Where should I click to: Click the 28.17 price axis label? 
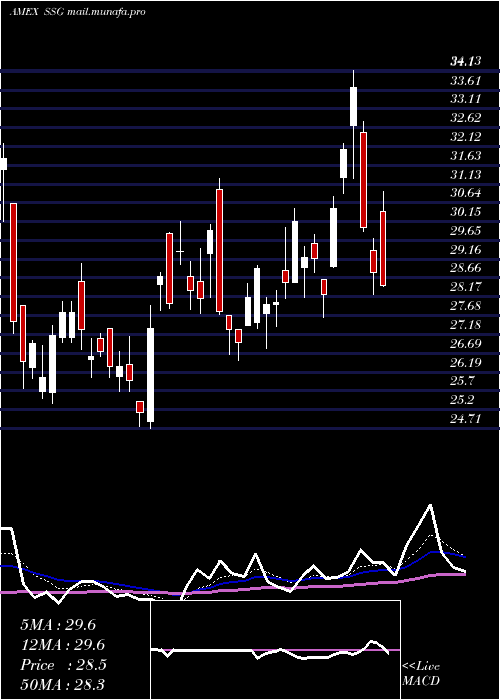pyautogui.click(x=466, y=287)
